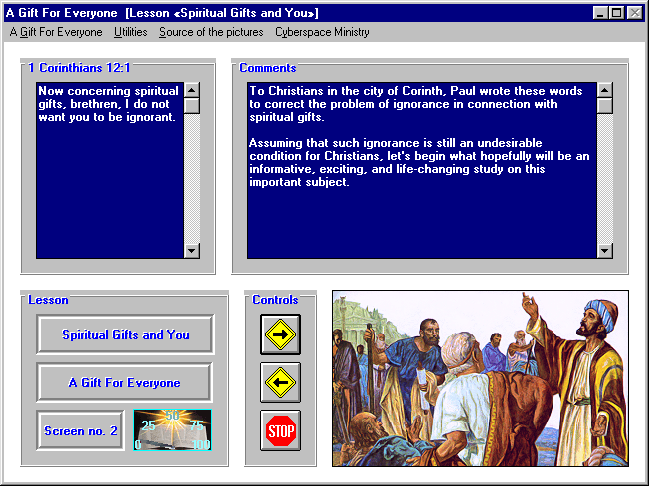This screenshot has width=649, height=486.
Task: Click scroll down arrow in Comments box
Action: click(x=605, y=250)
